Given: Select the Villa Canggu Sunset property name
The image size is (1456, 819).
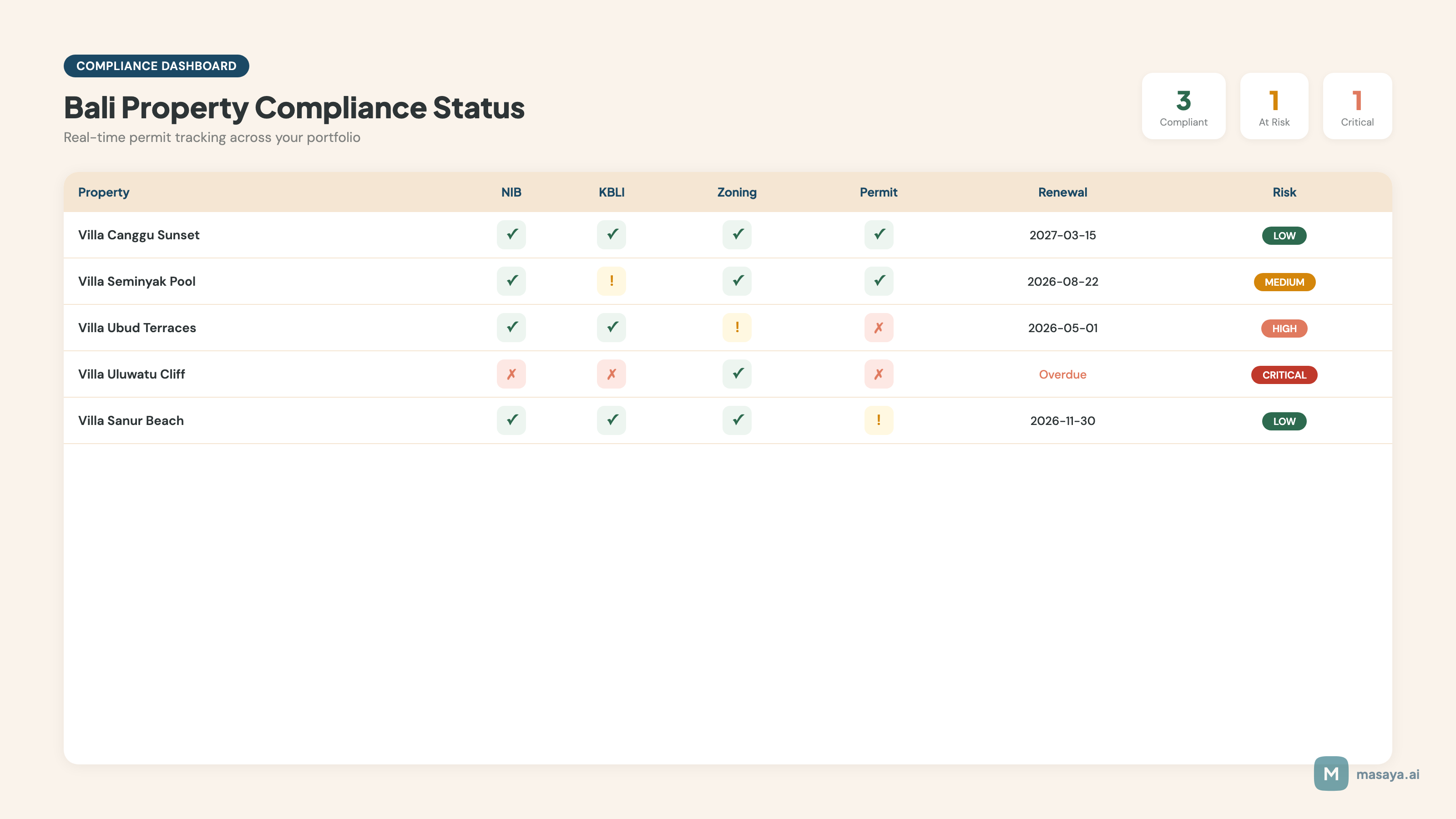Looking at the screenshot, I should click(x=138, y=235).
